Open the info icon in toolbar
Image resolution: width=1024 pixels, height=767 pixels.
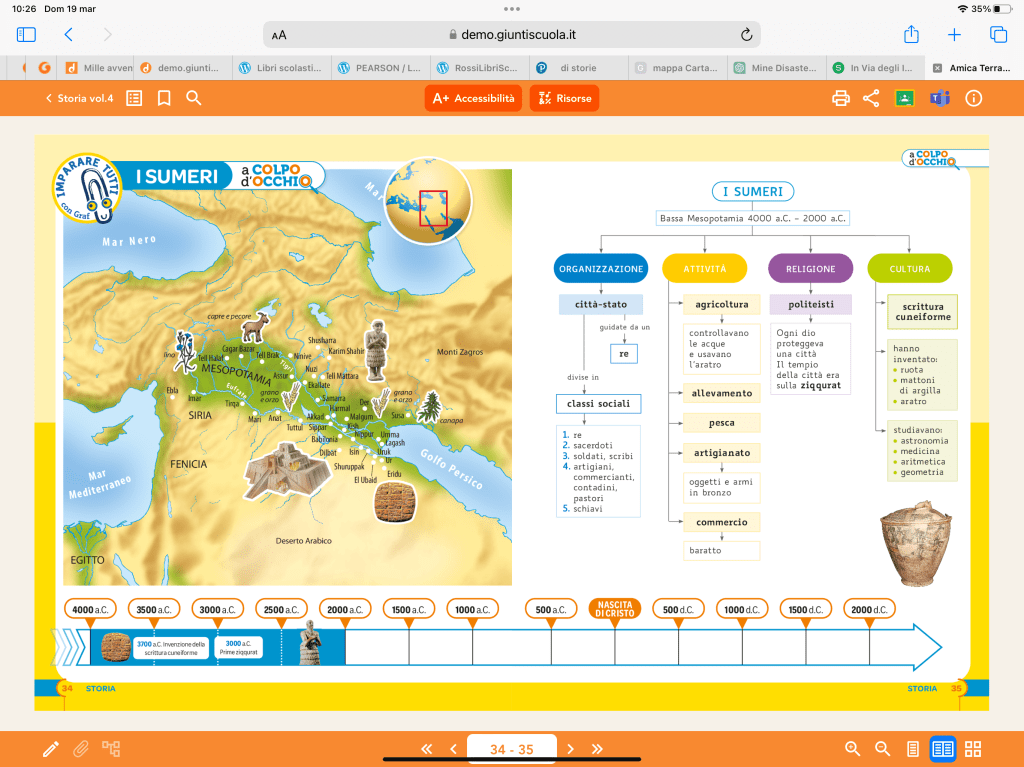coord(973,98)
